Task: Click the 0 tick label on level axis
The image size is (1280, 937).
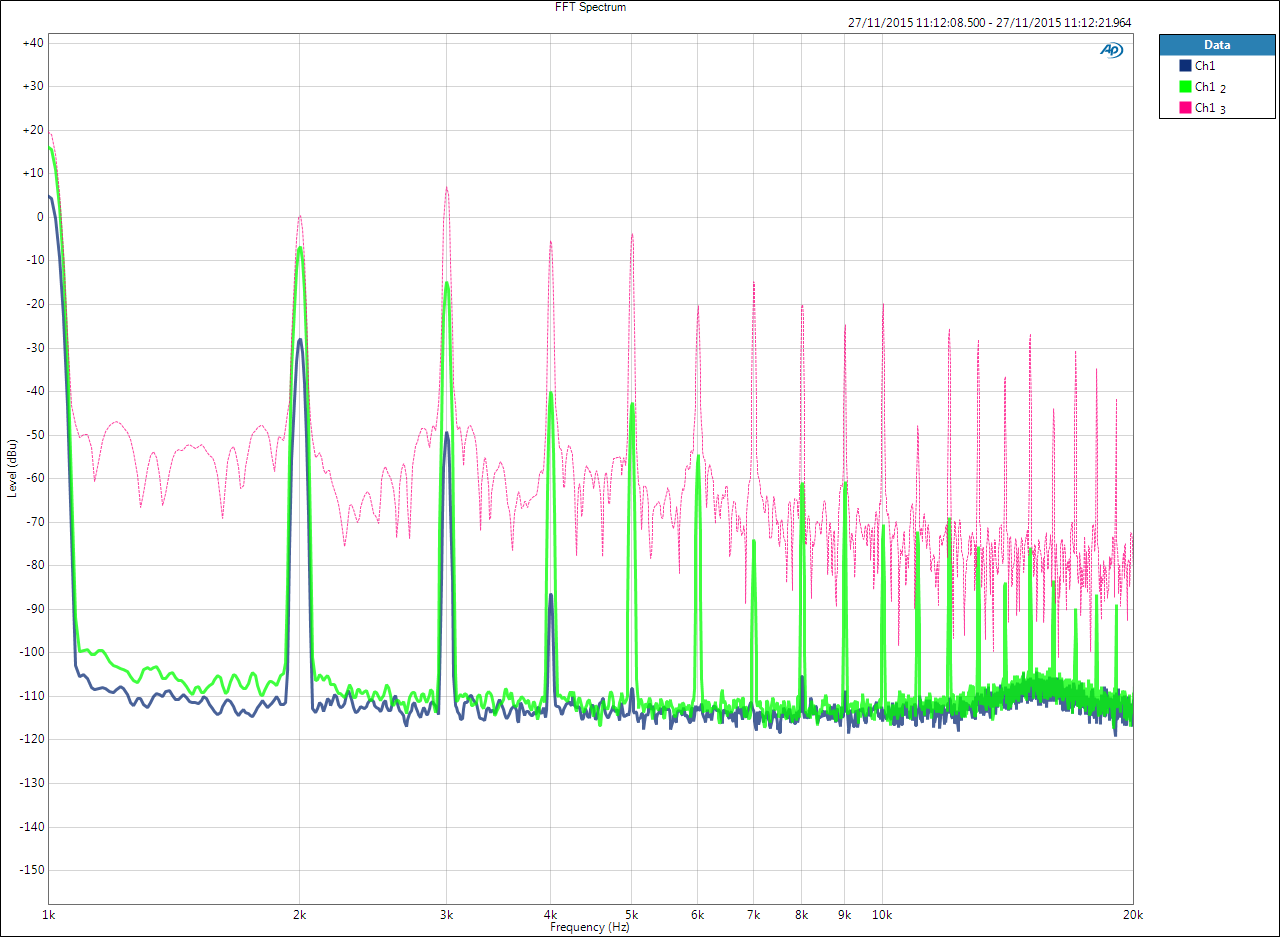Action: (x=39, y=217)
